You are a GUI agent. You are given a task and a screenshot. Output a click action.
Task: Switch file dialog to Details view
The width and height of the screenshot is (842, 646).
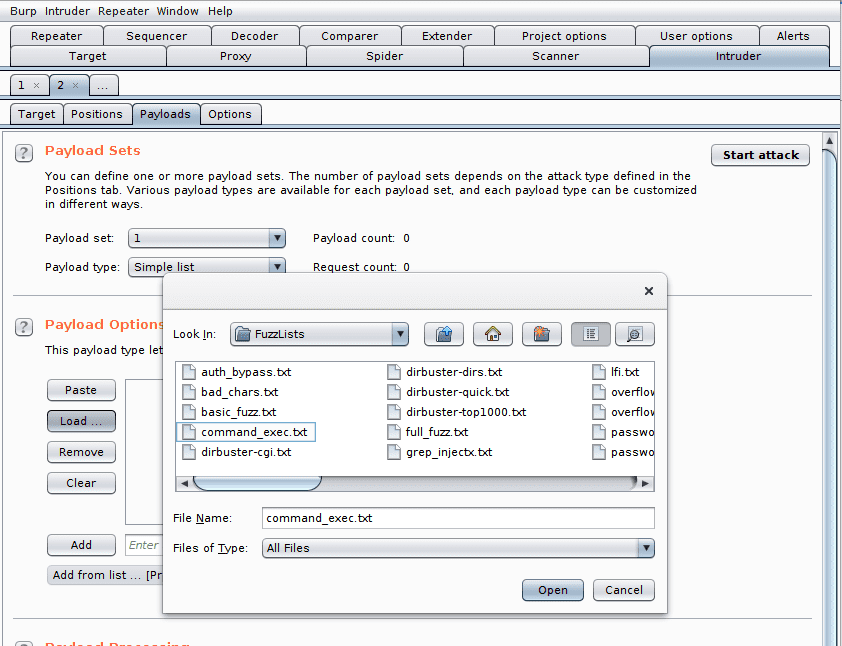(x=635, y=334)
